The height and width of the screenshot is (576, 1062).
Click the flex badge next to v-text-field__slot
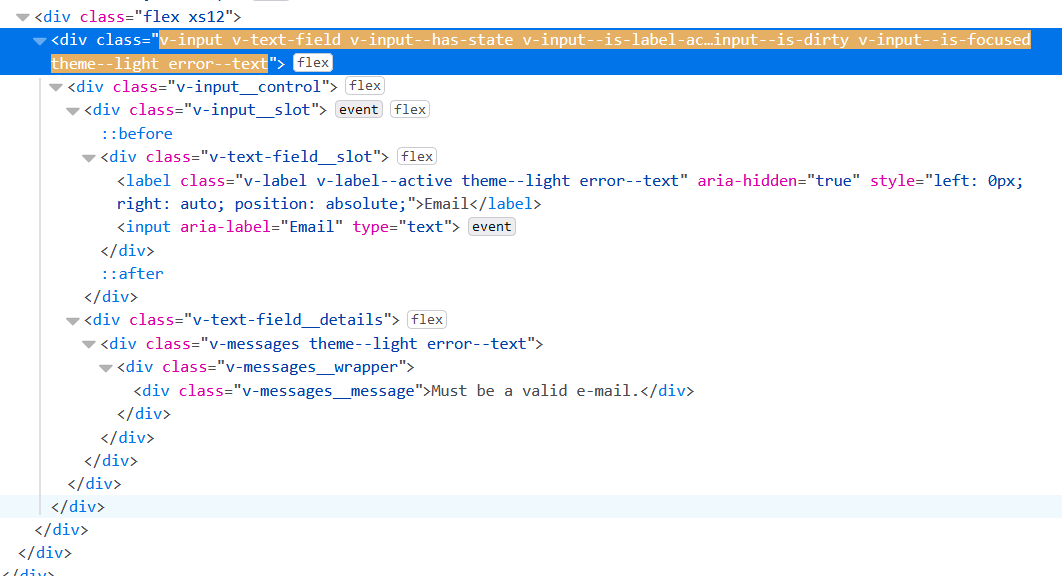coord(416,156)
